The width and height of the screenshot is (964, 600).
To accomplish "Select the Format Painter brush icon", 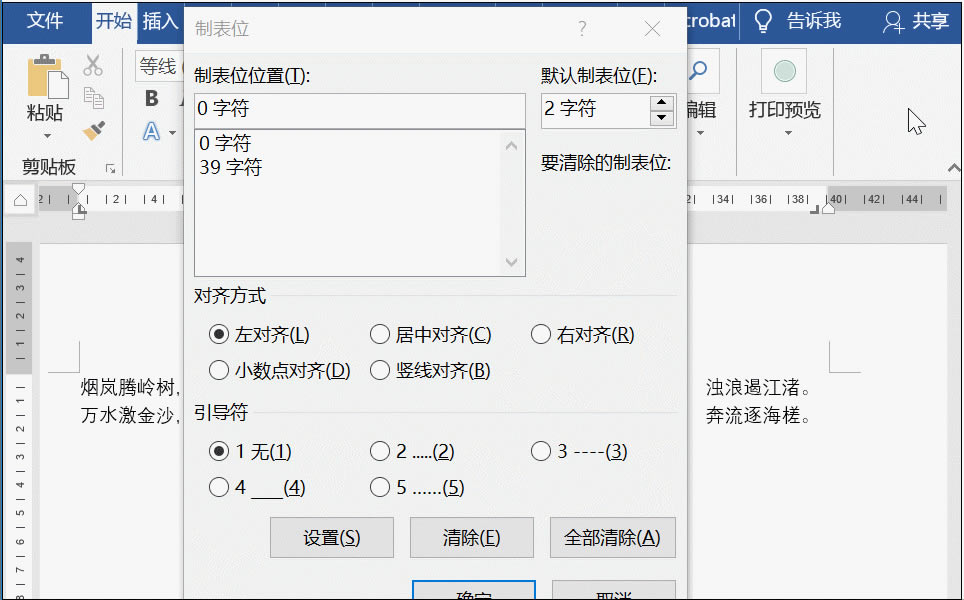I will (93, 130).
